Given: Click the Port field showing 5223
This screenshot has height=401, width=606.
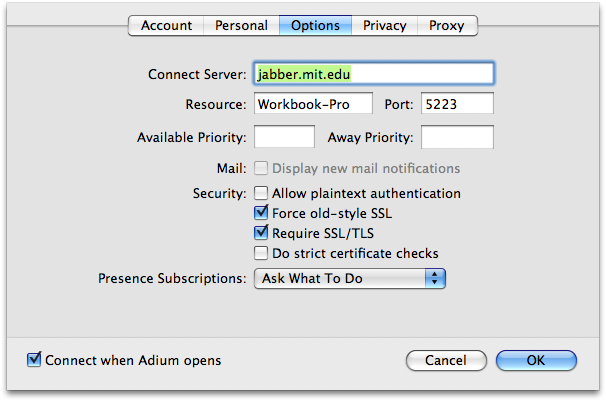Looking at the screenshot, I should point(457,104).
